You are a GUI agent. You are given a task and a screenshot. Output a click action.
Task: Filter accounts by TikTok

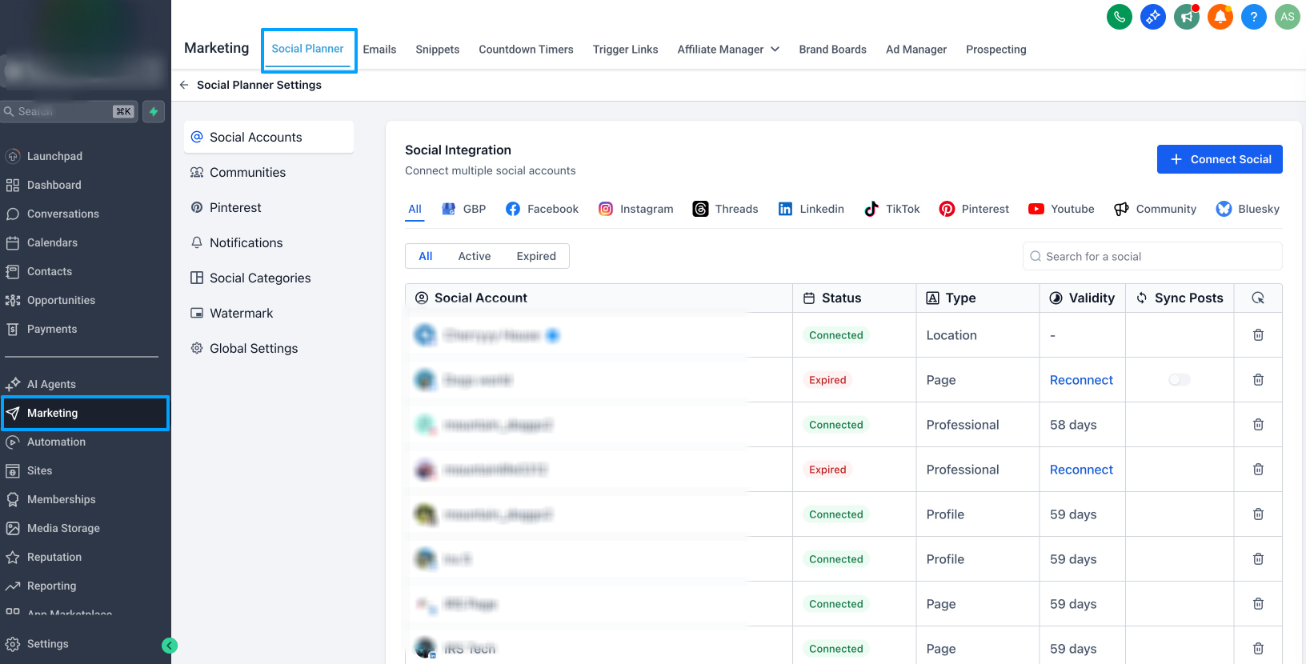click(892, 209)
